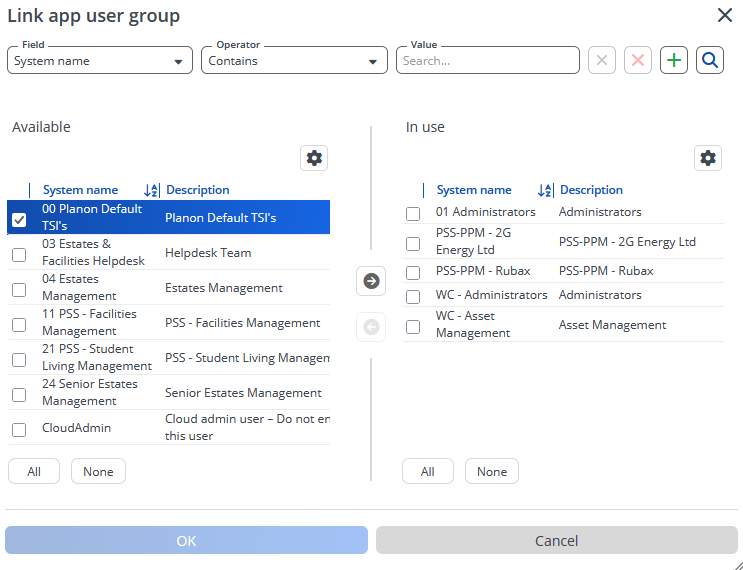Viewport: 743px width, 570px height.
Task: Select 11 PSS - Facilities Management checkbox
Action: pyautogui.click(x=19, y=325)
